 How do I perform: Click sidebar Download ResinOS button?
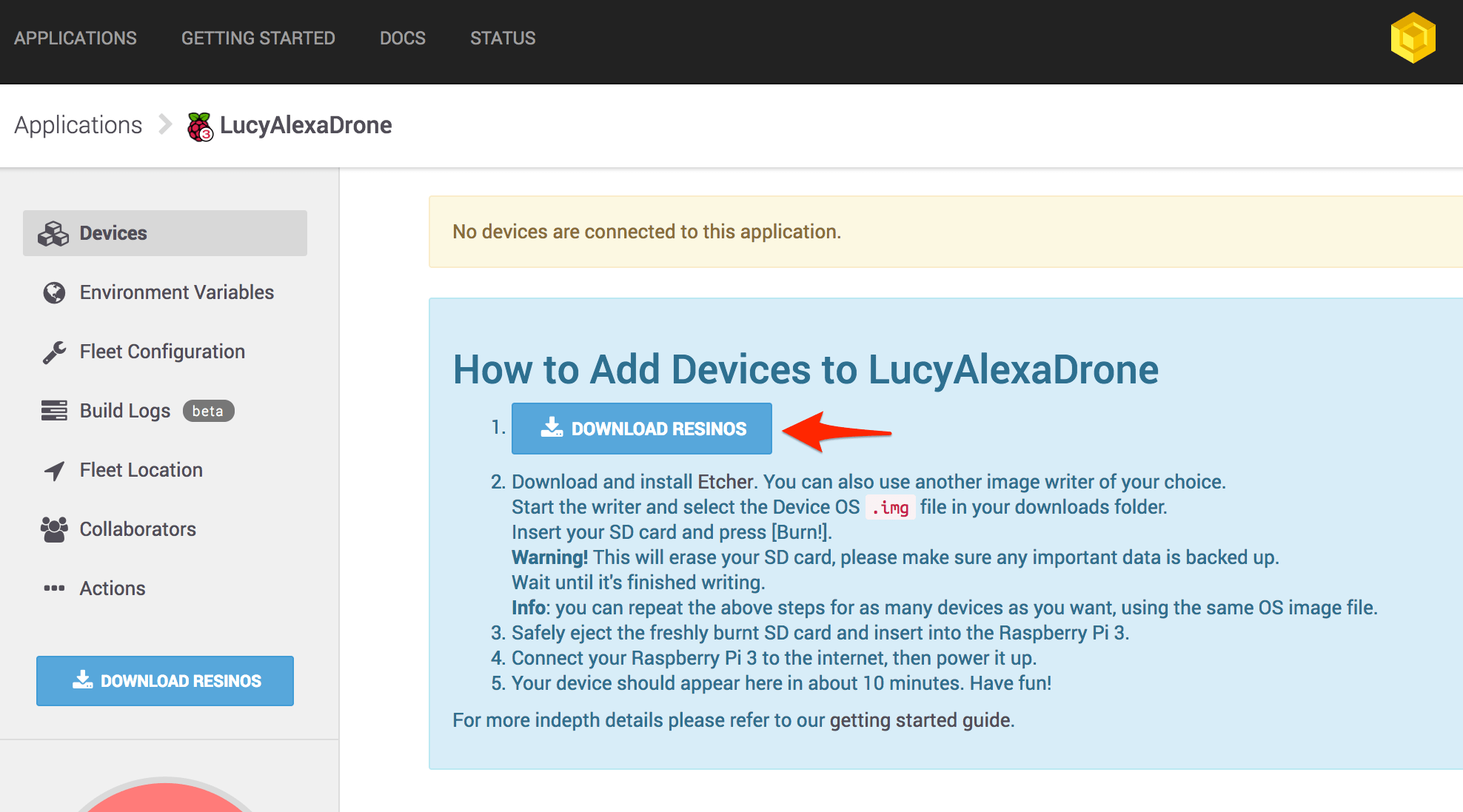point(165,681)
